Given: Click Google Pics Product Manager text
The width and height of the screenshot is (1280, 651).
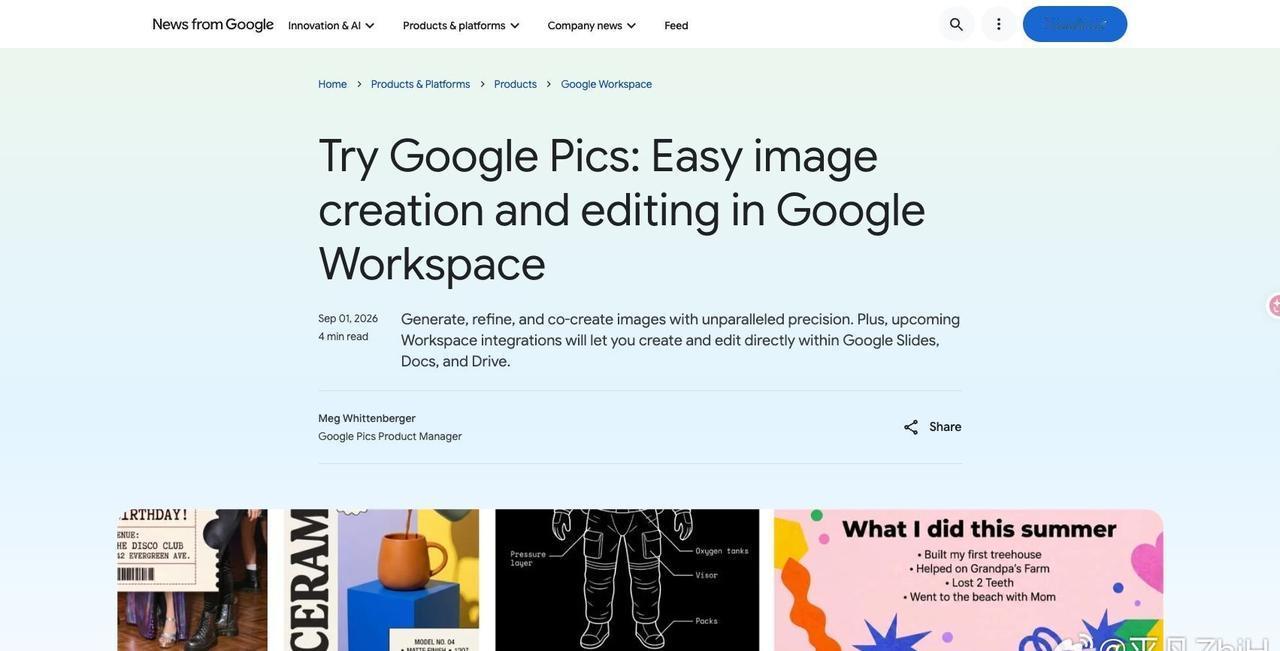Looking at the screenshot, I should pyautogui.click(x=390, y=436).
